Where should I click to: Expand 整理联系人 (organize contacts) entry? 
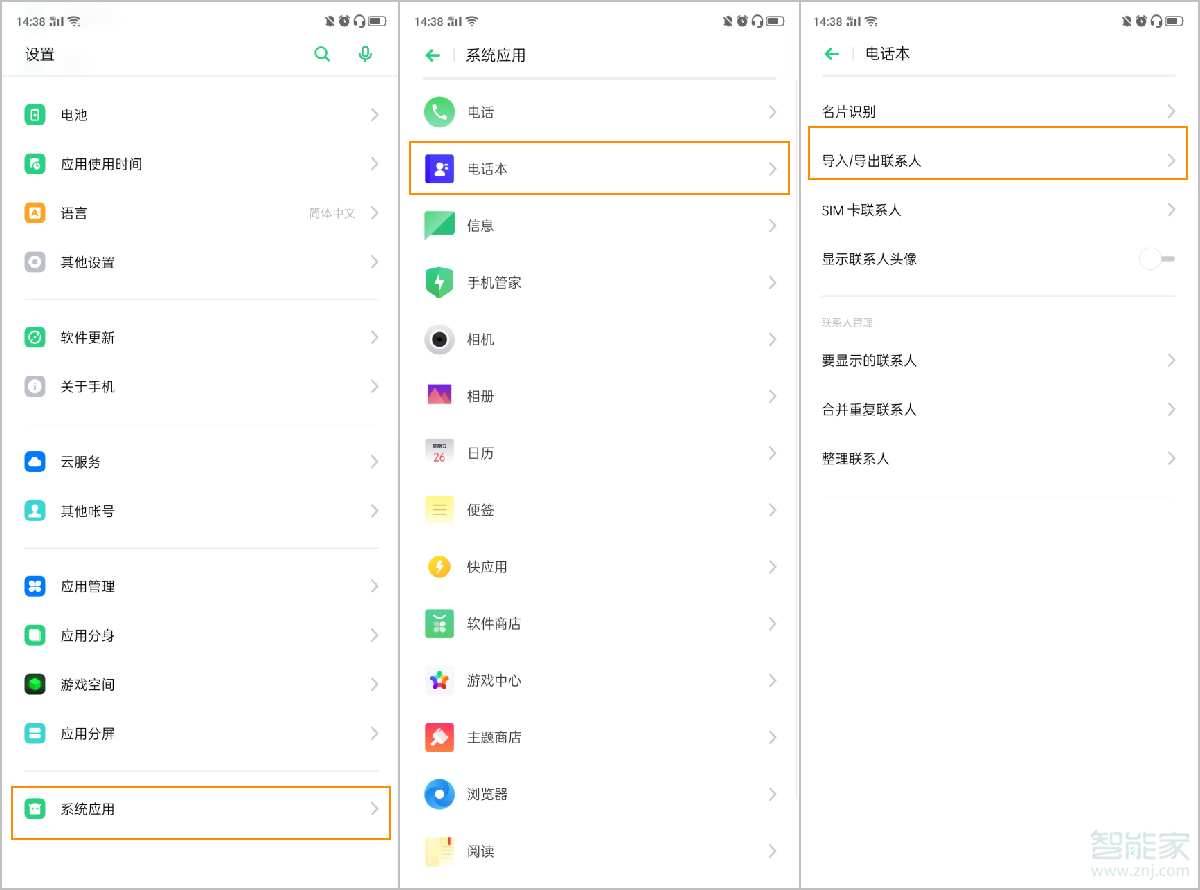point(997,457)
